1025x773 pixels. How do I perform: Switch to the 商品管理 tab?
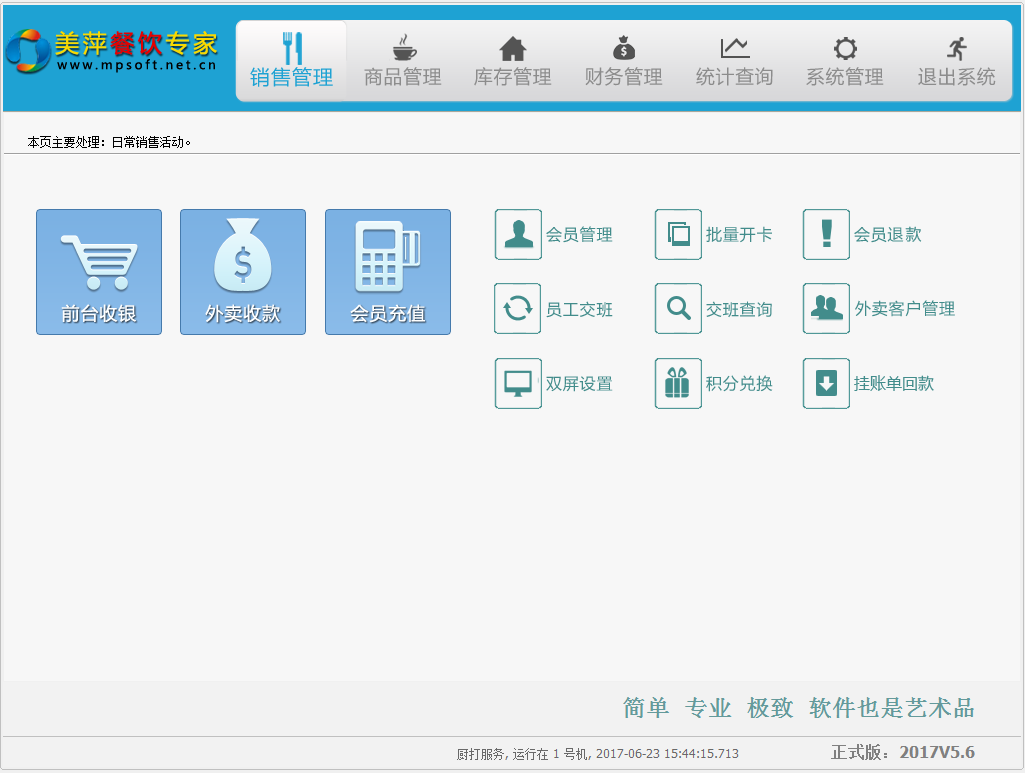tap(403, 61)
